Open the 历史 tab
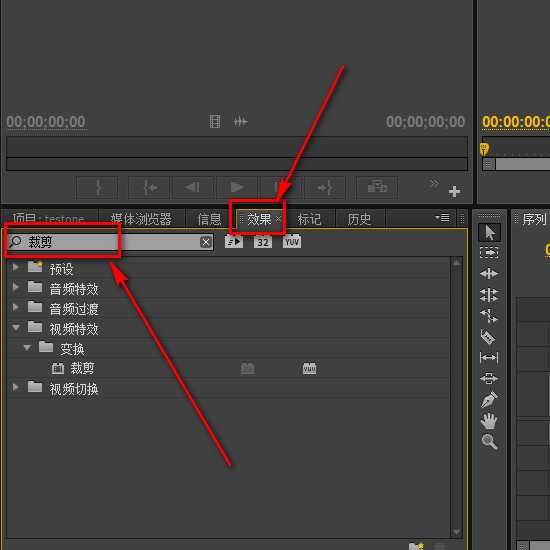The height and width of the screenshot is (550, 550). point(360,219)
